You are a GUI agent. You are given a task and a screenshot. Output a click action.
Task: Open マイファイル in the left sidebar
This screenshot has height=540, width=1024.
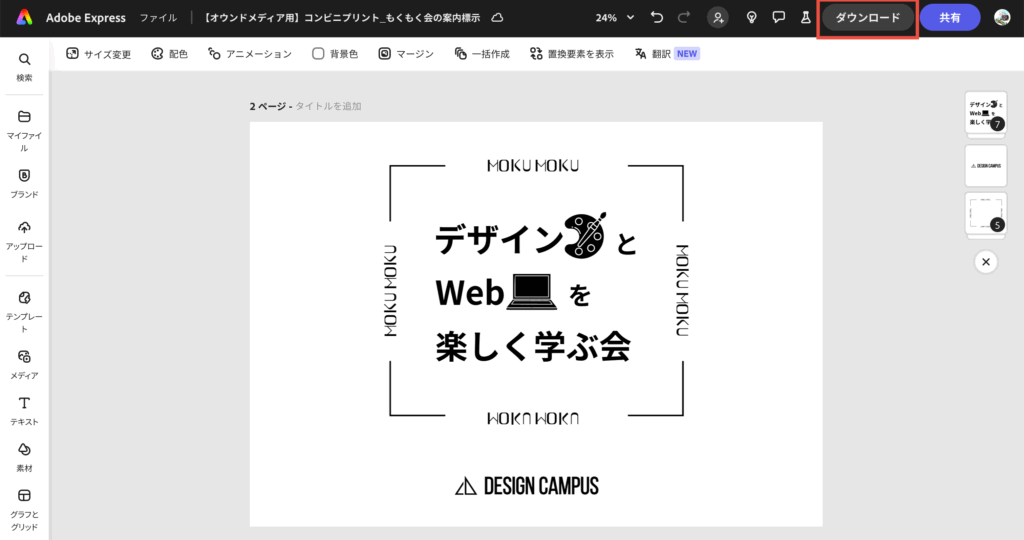pos(24,130)
